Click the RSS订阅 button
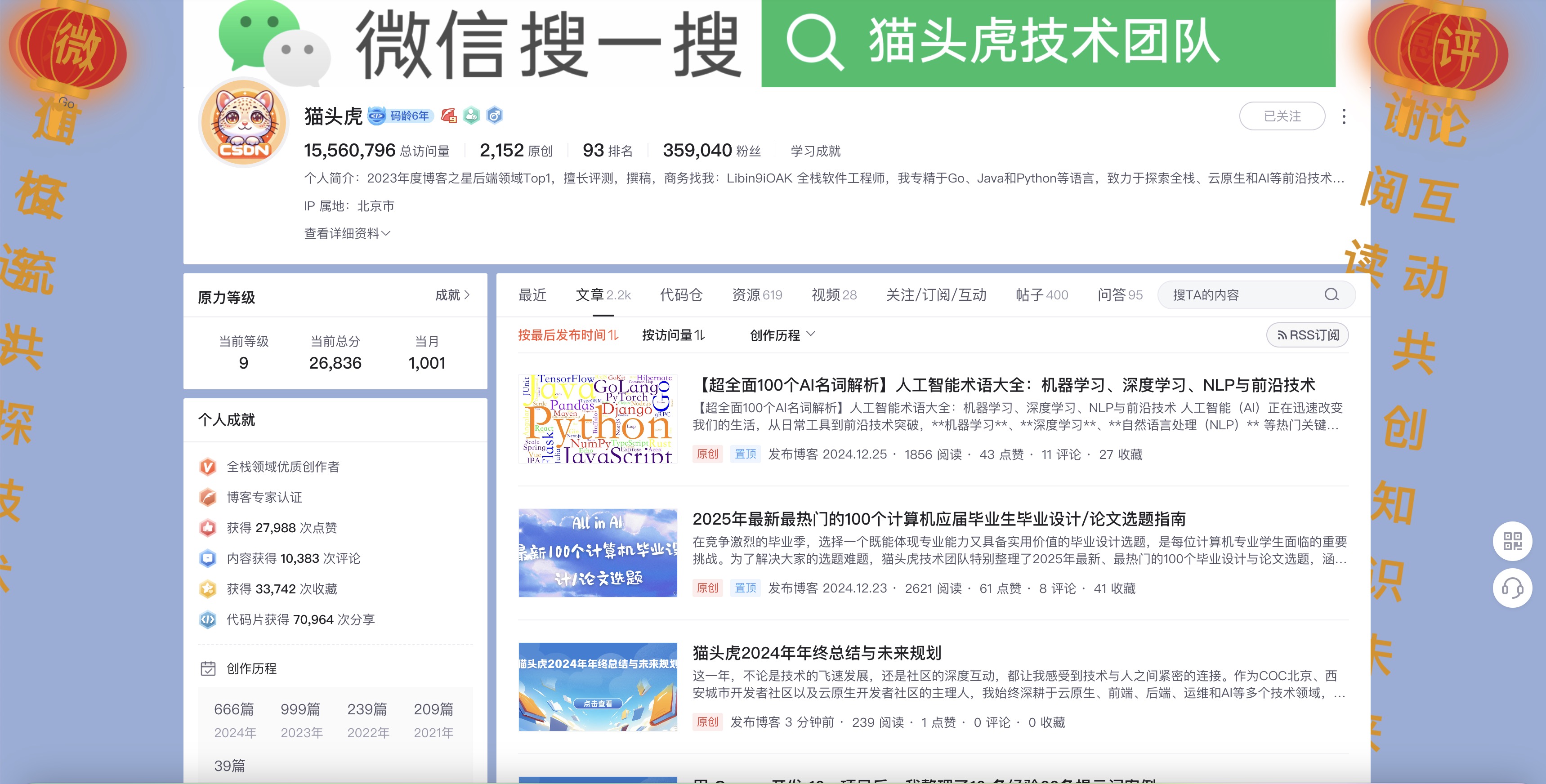Viewport: 1546px width, 784px height. [x=1307, y=335]
